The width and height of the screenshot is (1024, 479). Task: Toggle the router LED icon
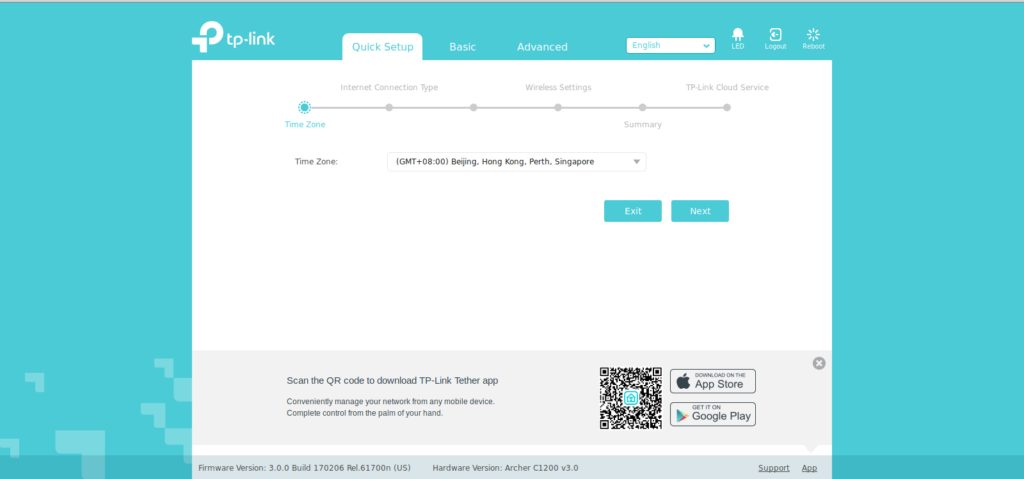point(737,37)
